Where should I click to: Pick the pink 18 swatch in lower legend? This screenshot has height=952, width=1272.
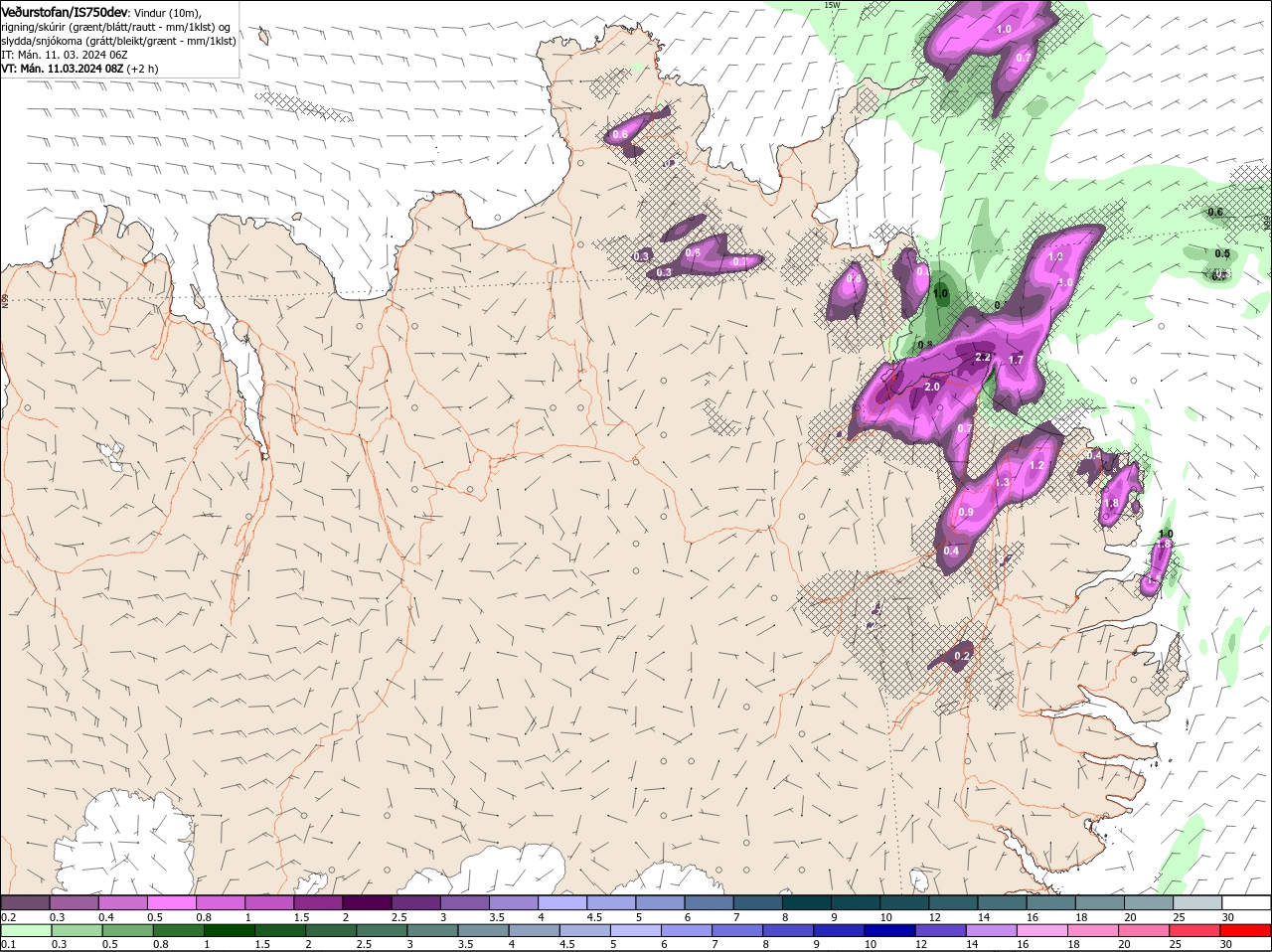[x=1091, y=930]
